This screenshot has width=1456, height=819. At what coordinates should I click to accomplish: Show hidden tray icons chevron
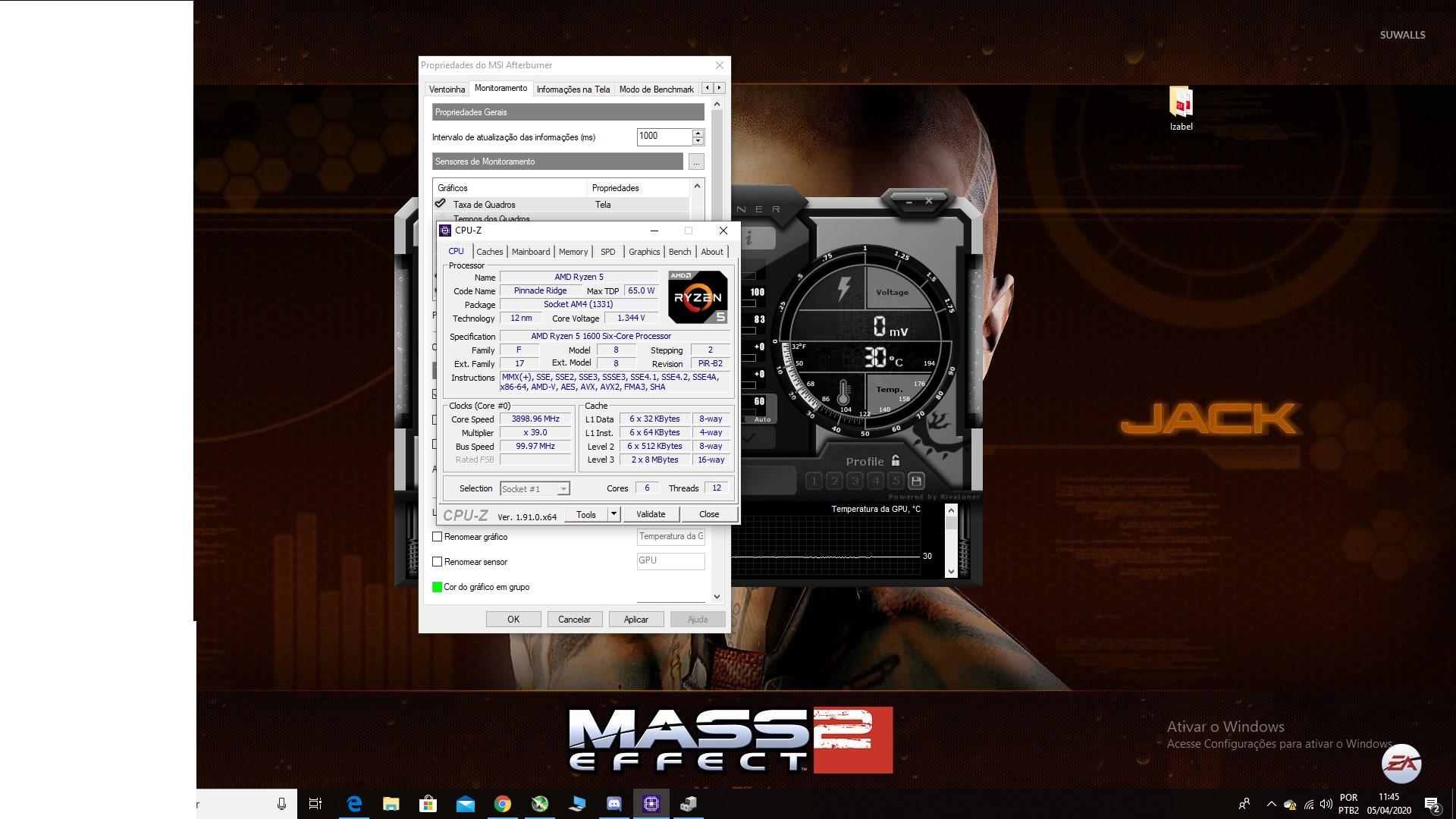click(1271, 804)
